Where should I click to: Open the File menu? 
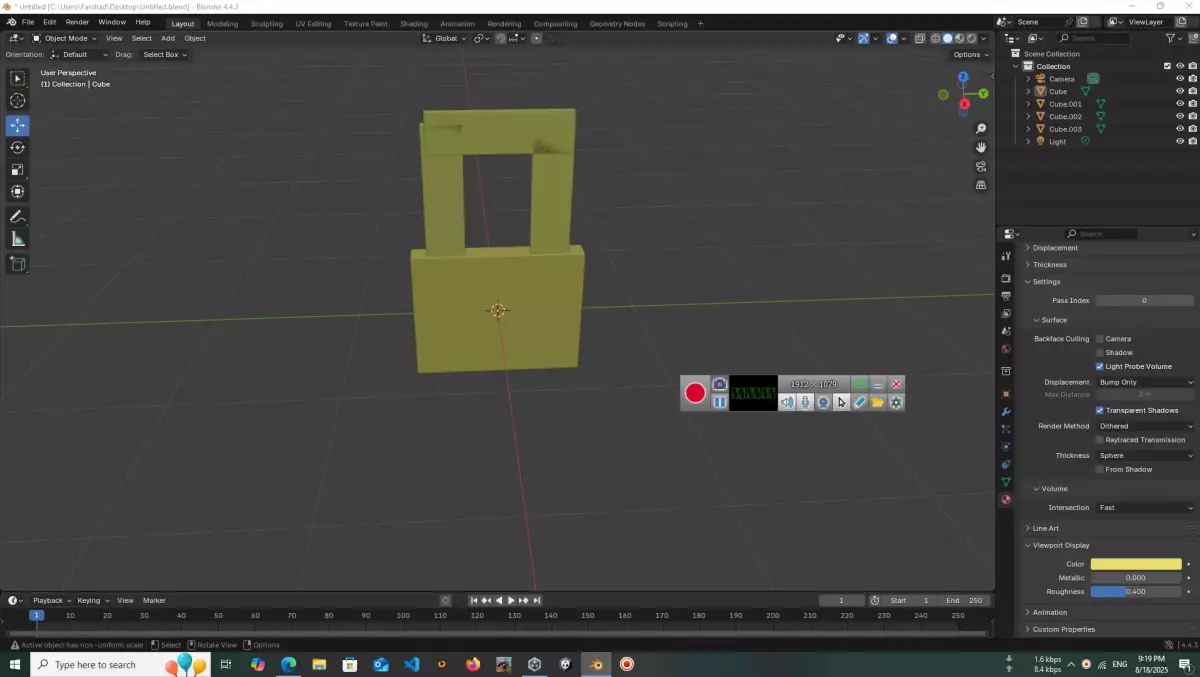coord(28,22)
